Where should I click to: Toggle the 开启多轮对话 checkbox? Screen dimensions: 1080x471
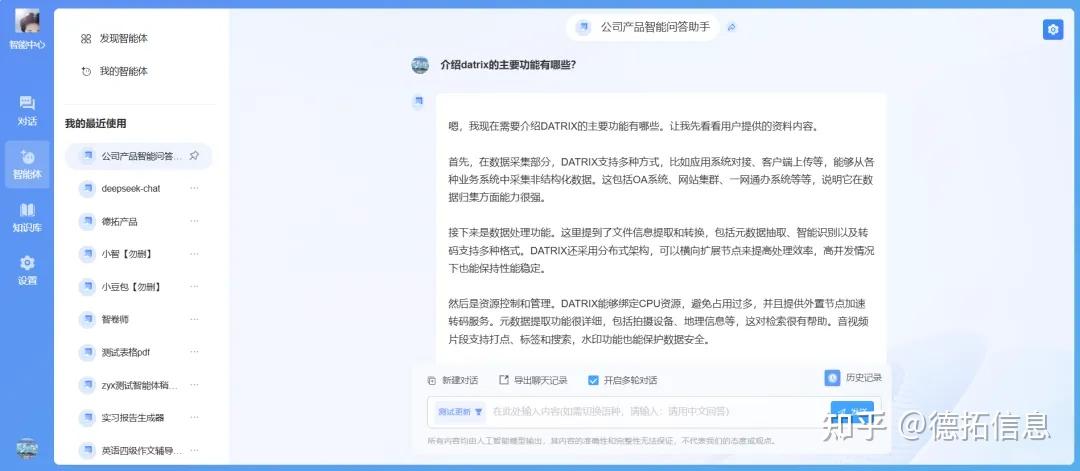[593, 380]
